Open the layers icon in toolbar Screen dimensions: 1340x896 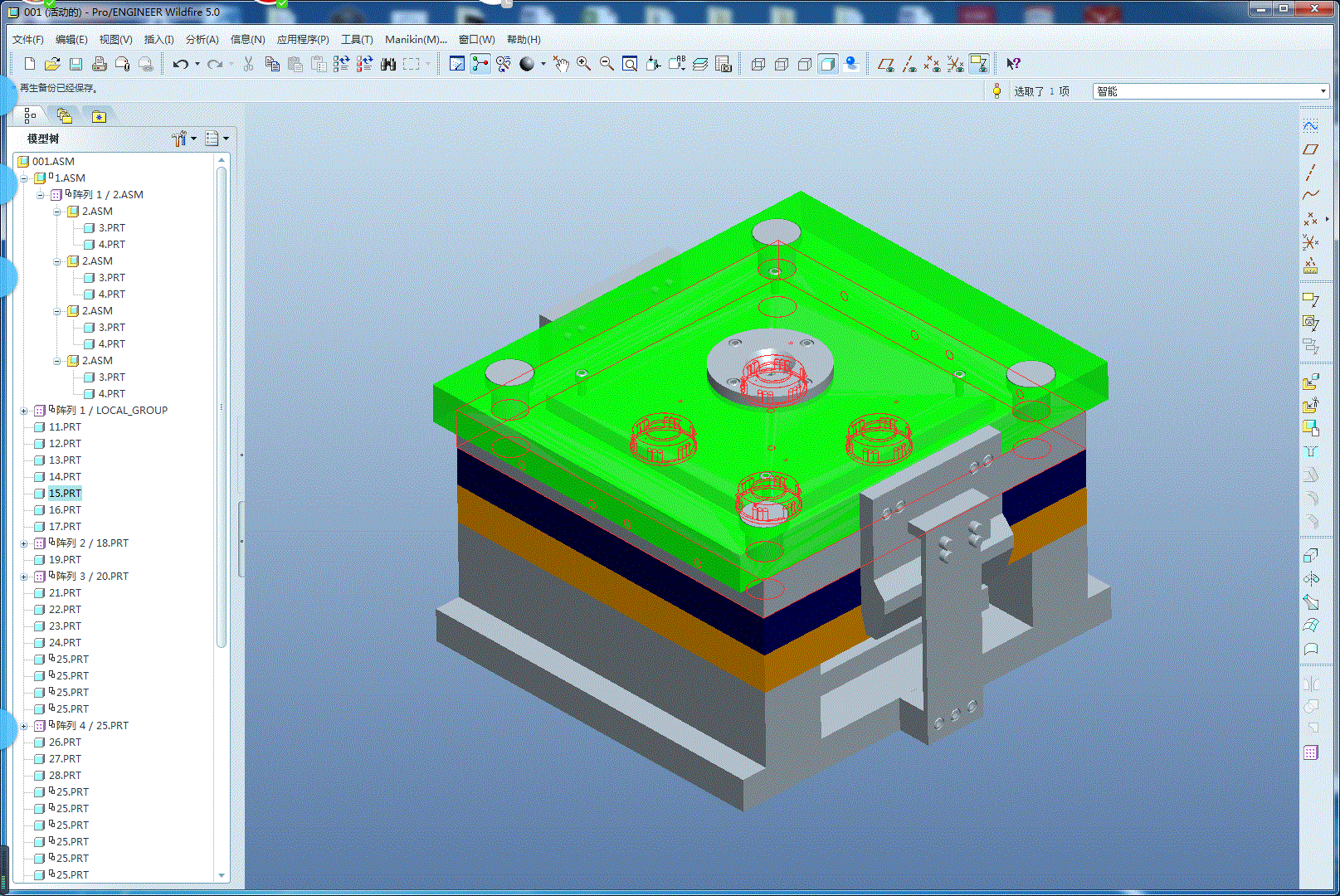click(x=700, y=64)
